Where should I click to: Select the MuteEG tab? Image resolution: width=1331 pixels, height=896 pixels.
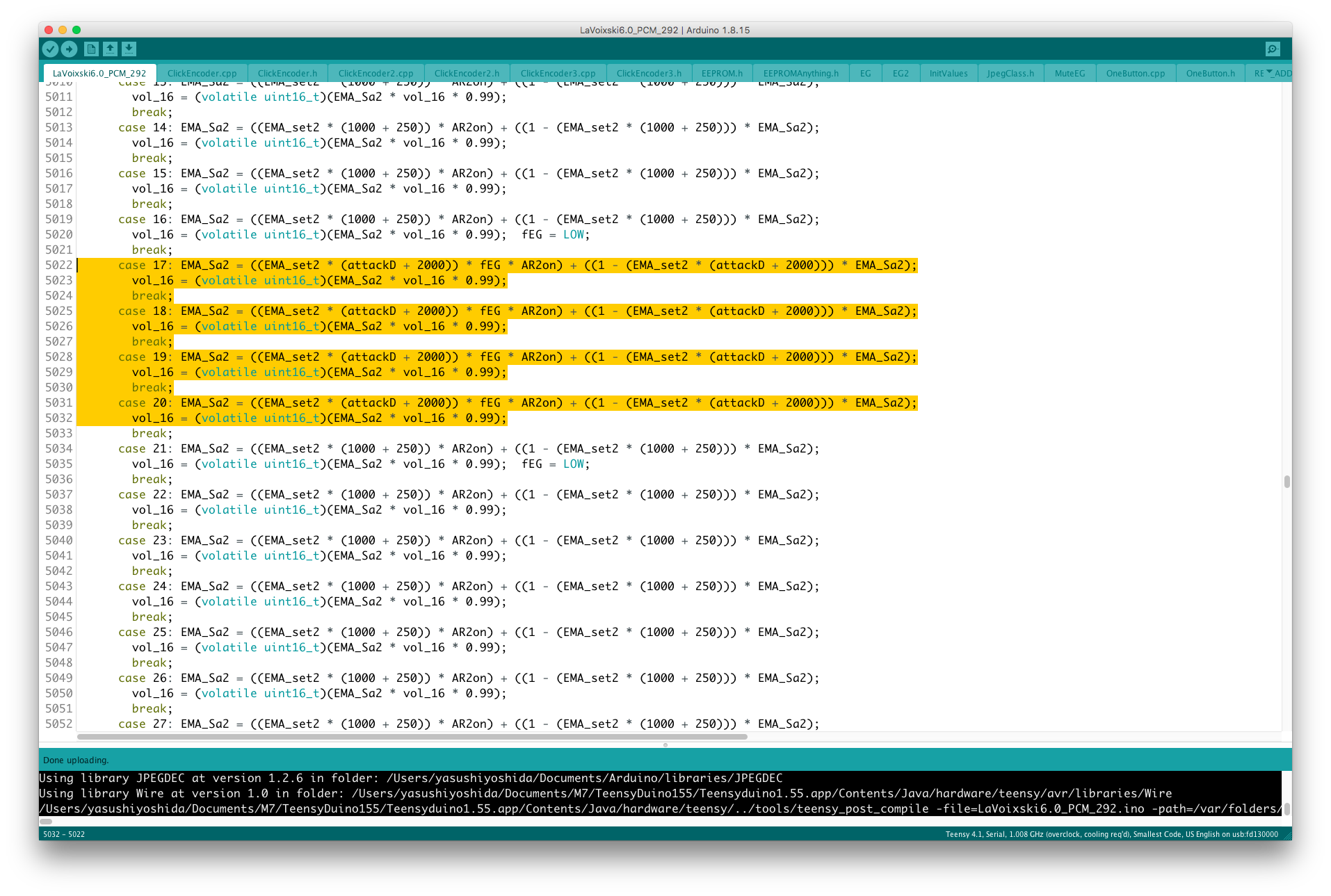pyautogui.click(x=1070, y=73)
